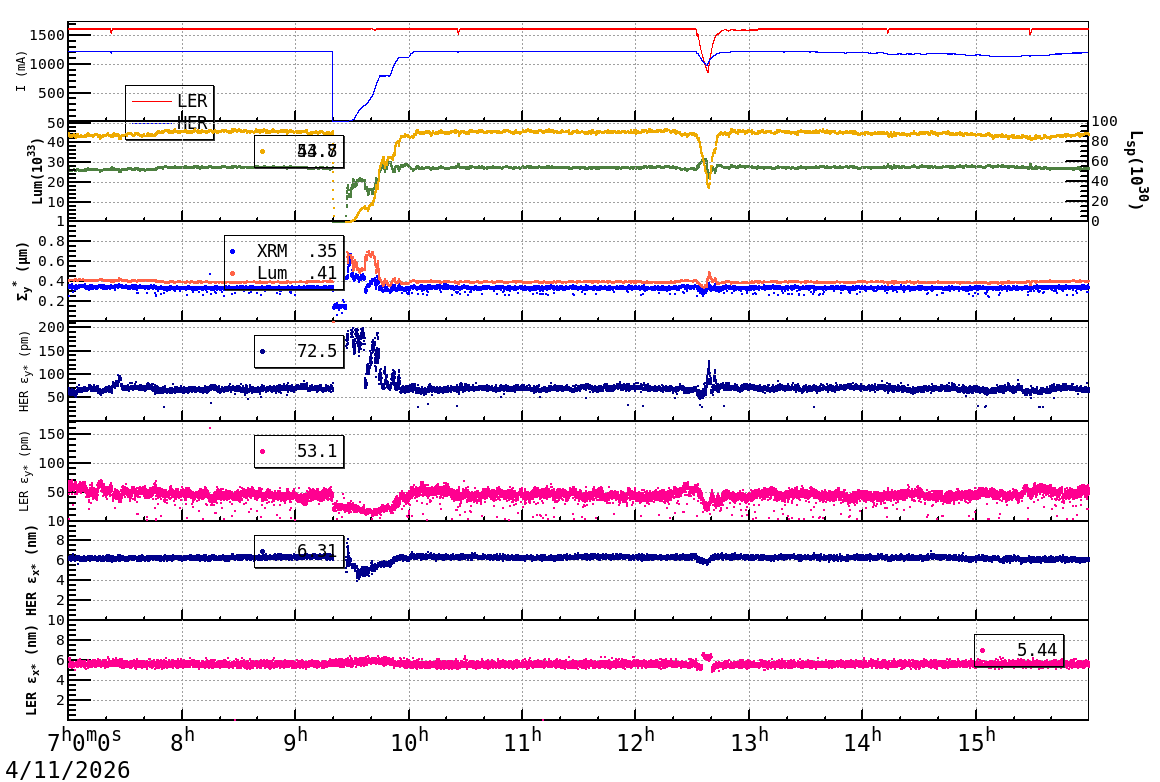
Task: Click the 80 tick on the right Lsp axis
Action: [x=1100, y=141]
